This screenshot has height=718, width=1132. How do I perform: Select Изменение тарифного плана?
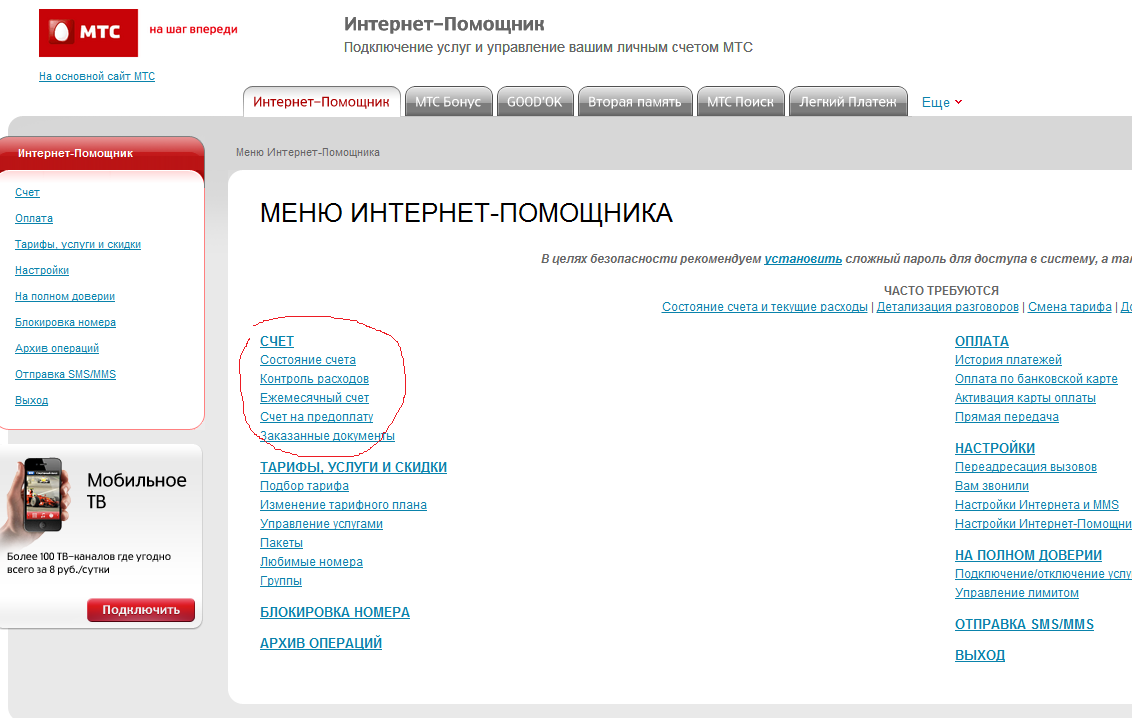343,504
